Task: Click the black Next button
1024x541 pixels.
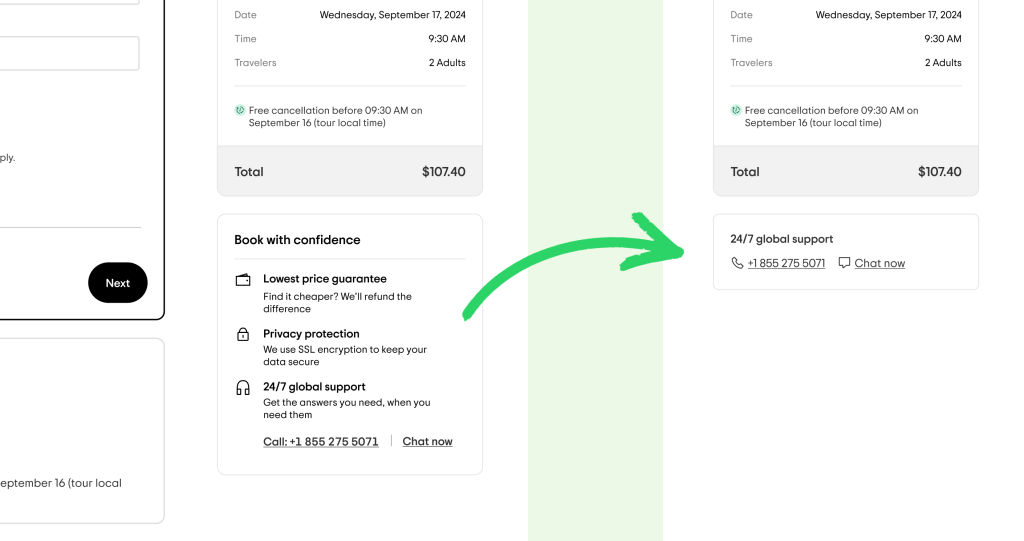Action: pyautogui.click(x=117, y=283)
